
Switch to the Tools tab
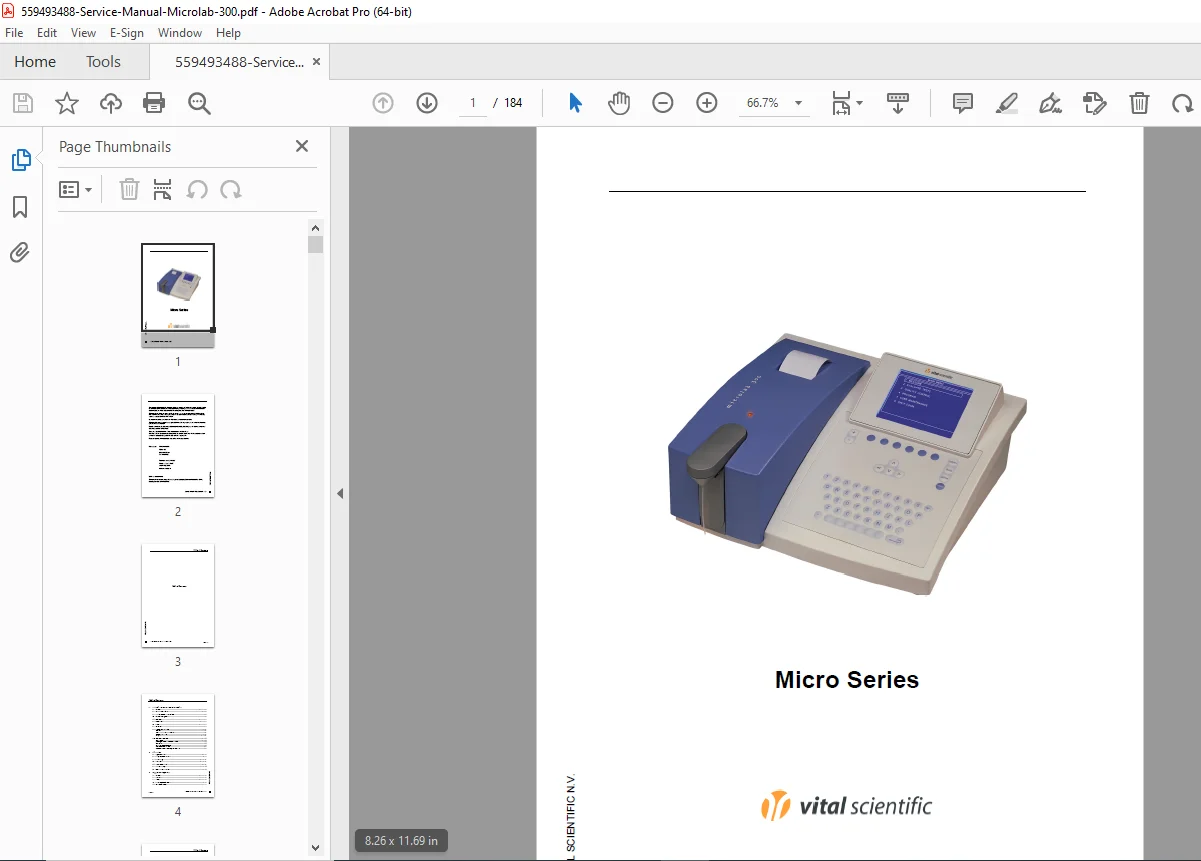pos(103,62)
